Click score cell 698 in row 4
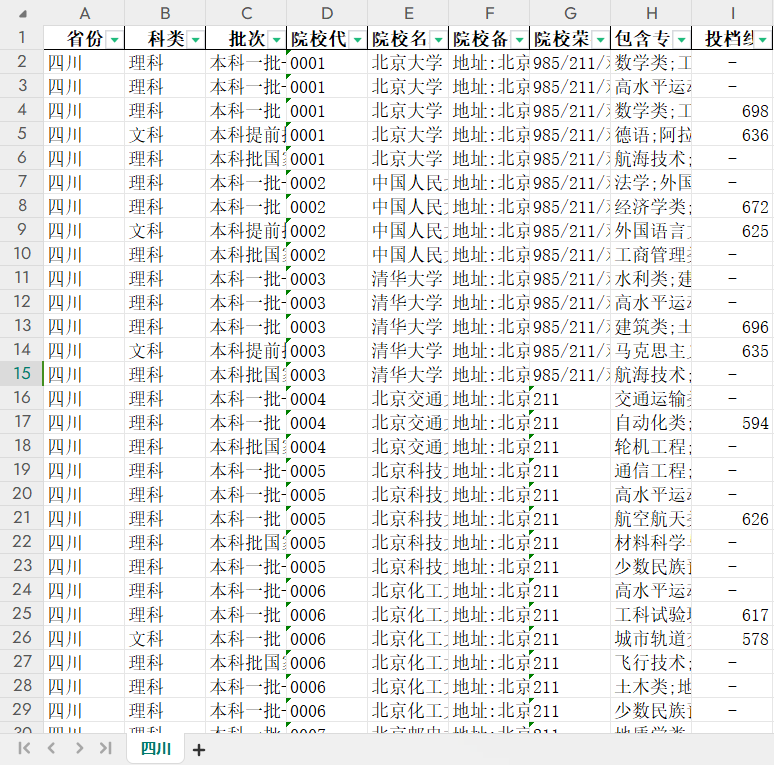774x765 pixels. tap(733, 110)
